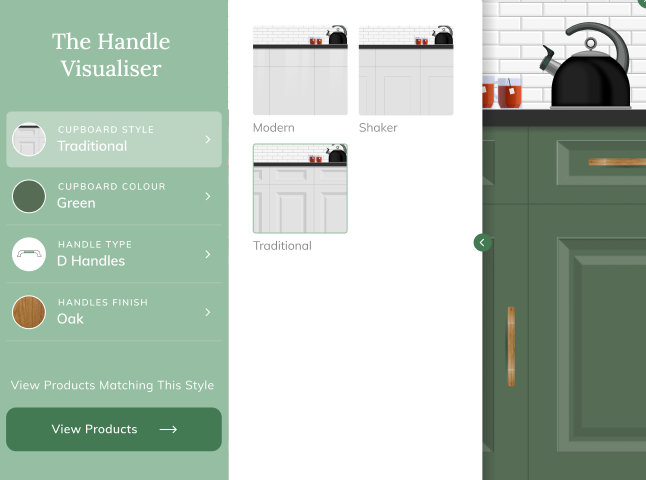Click the black kettle in kitchen preview
646x480 pixels.
coord(585,66)
